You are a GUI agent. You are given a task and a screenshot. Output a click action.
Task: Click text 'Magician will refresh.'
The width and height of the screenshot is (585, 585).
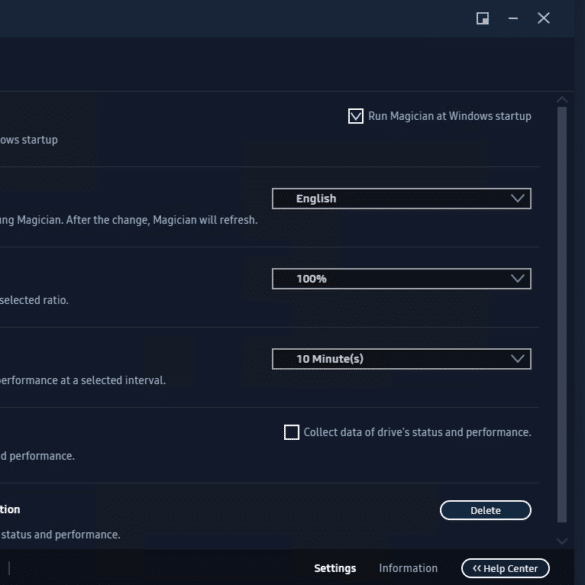click(x=205, y=220)
